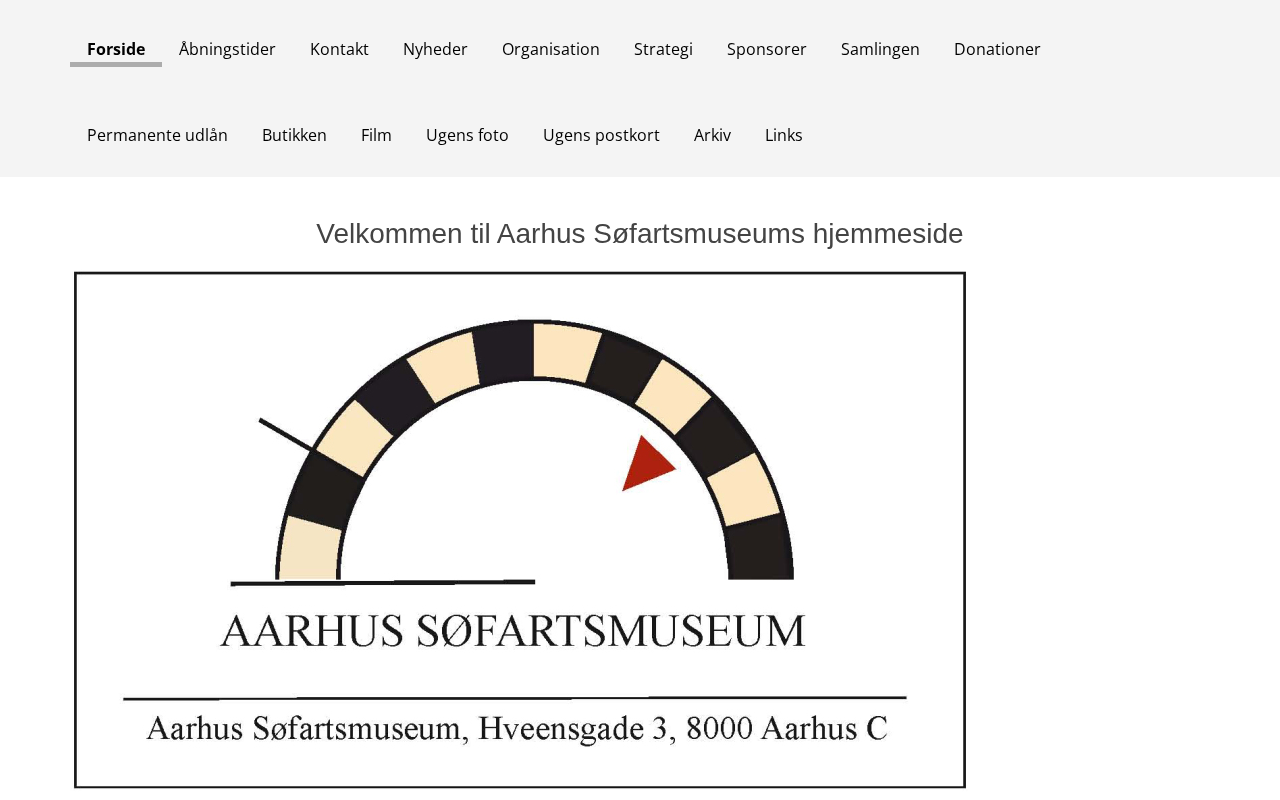Browse the Arkiv section

pos(712,135)
